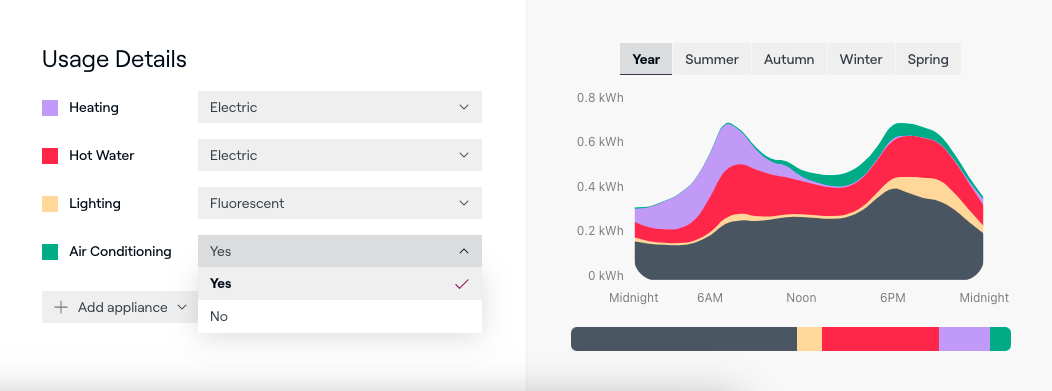The image size is (1052, 391).
Task: Open the Heating type dropdown
Action: click(339, 107)
